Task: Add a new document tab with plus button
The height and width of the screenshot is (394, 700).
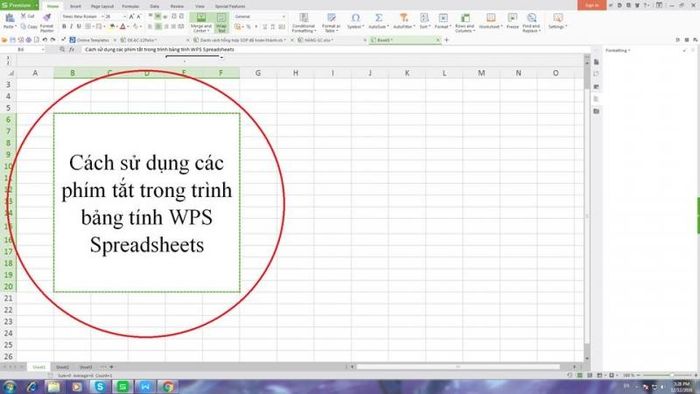Action: (x=446, y=40)
